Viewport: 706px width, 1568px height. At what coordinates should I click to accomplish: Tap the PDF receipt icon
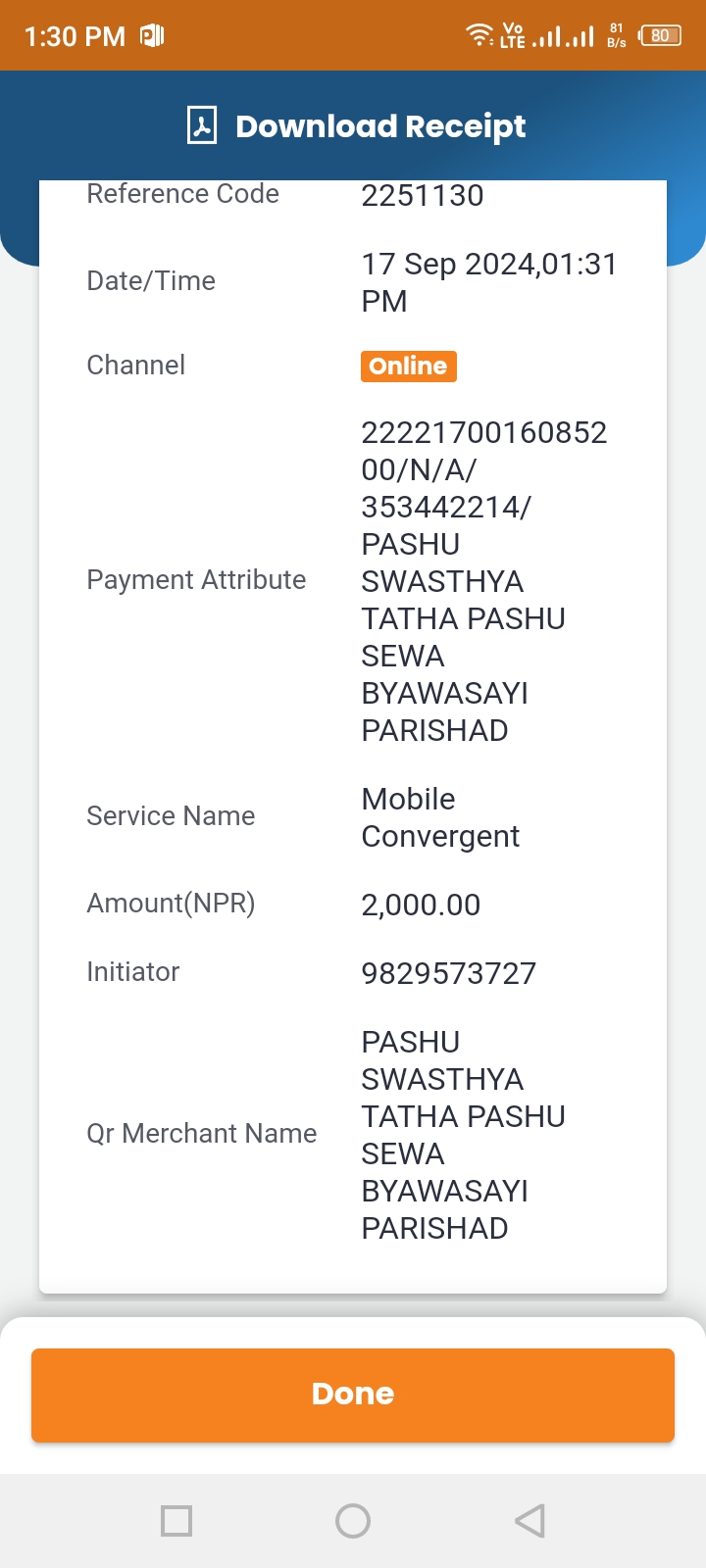click(202, 125)
